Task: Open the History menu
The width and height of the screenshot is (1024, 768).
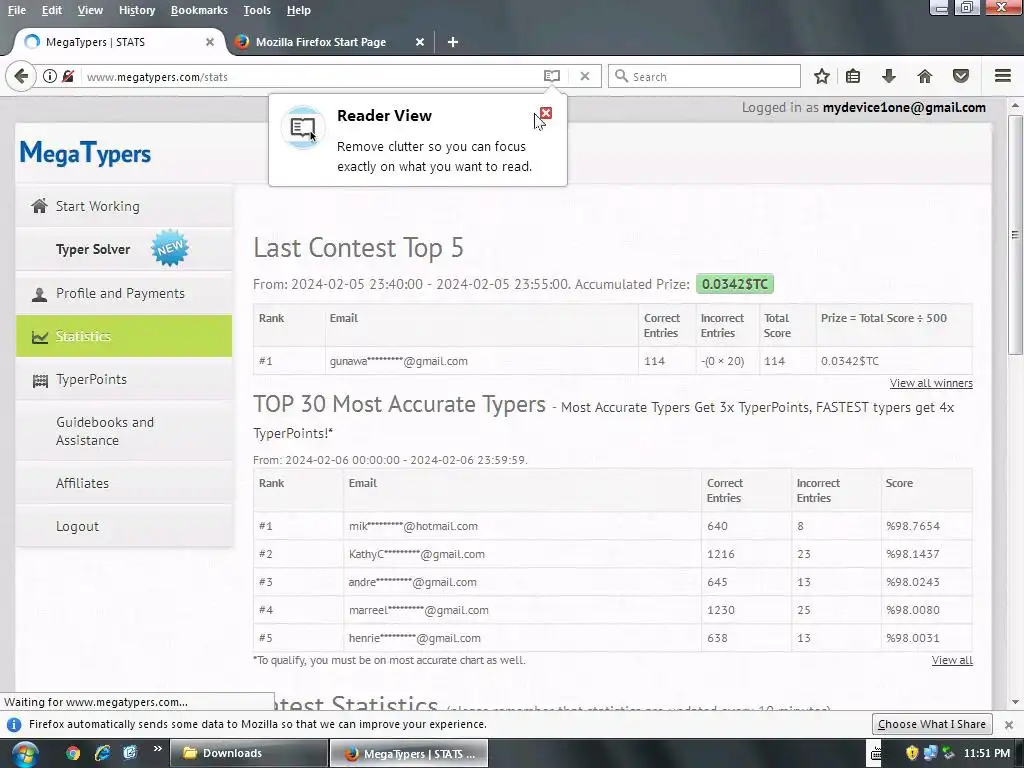Action: point(136,10)
